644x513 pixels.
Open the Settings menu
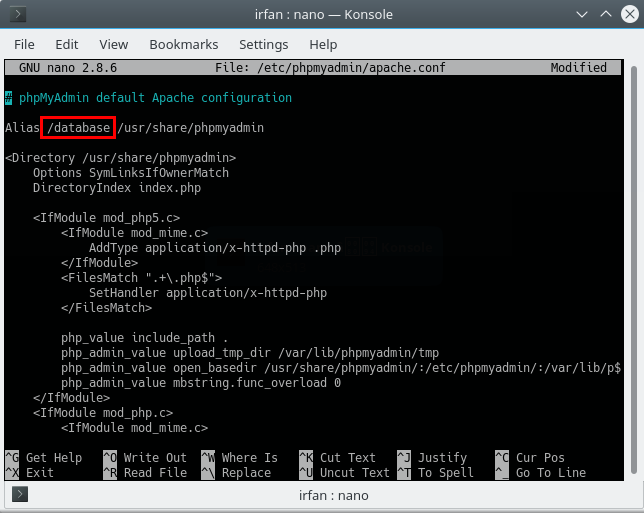pyautogui.click(x=264, y=44)
